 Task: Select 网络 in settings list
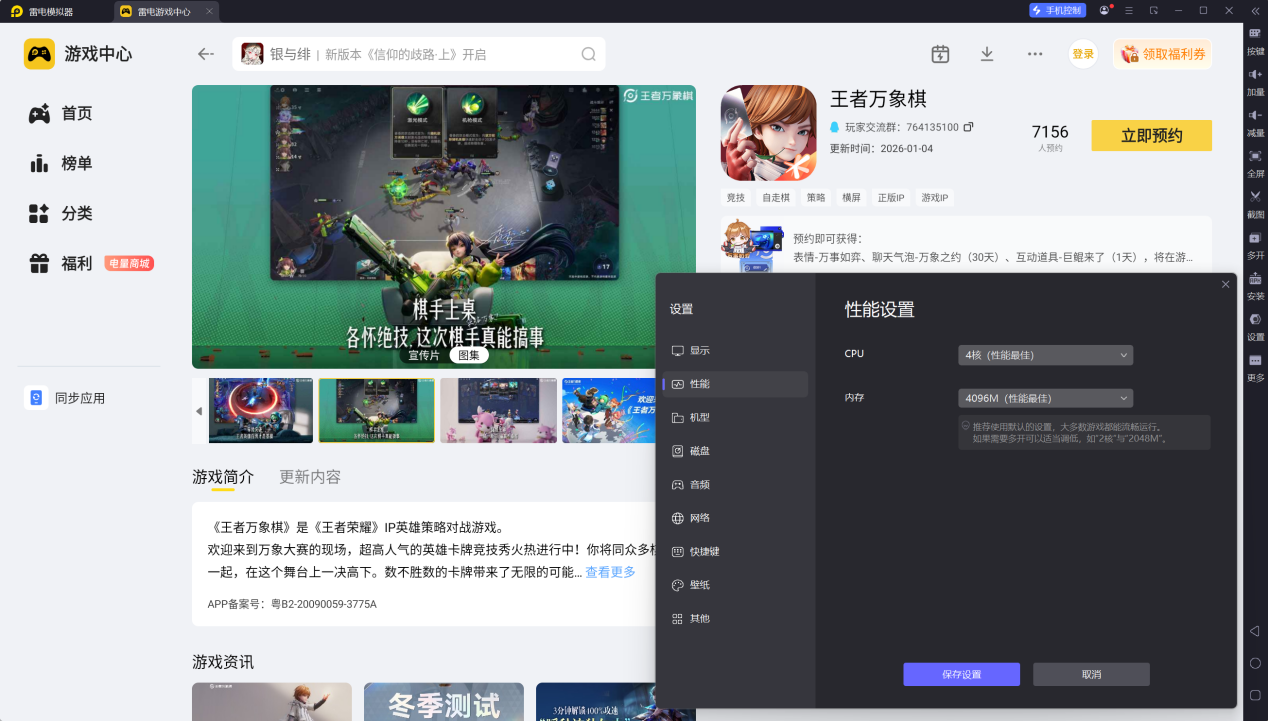735,518
